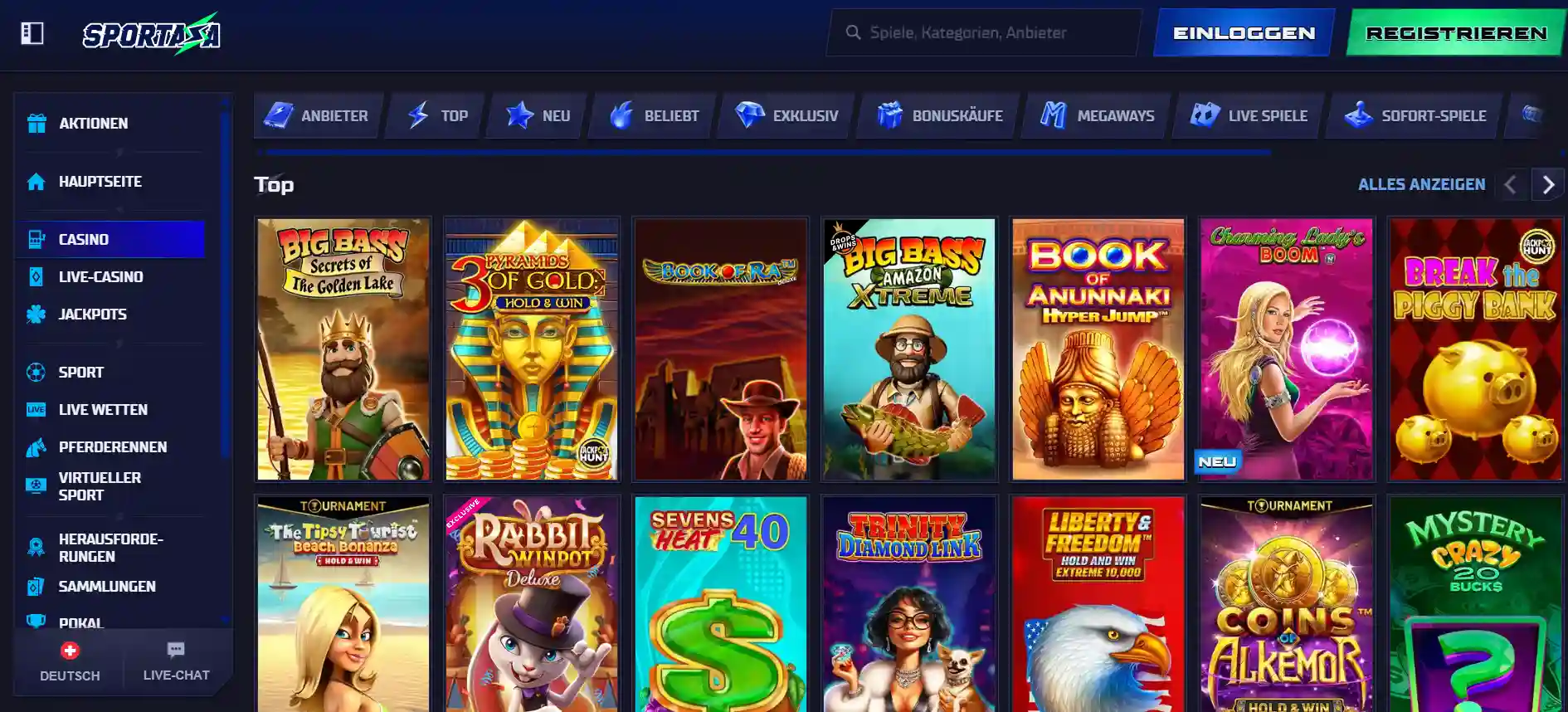Open the Beliebt games tab
Image resolution: width=1568 pixels, height=712 pixels.
coord(653,115)
